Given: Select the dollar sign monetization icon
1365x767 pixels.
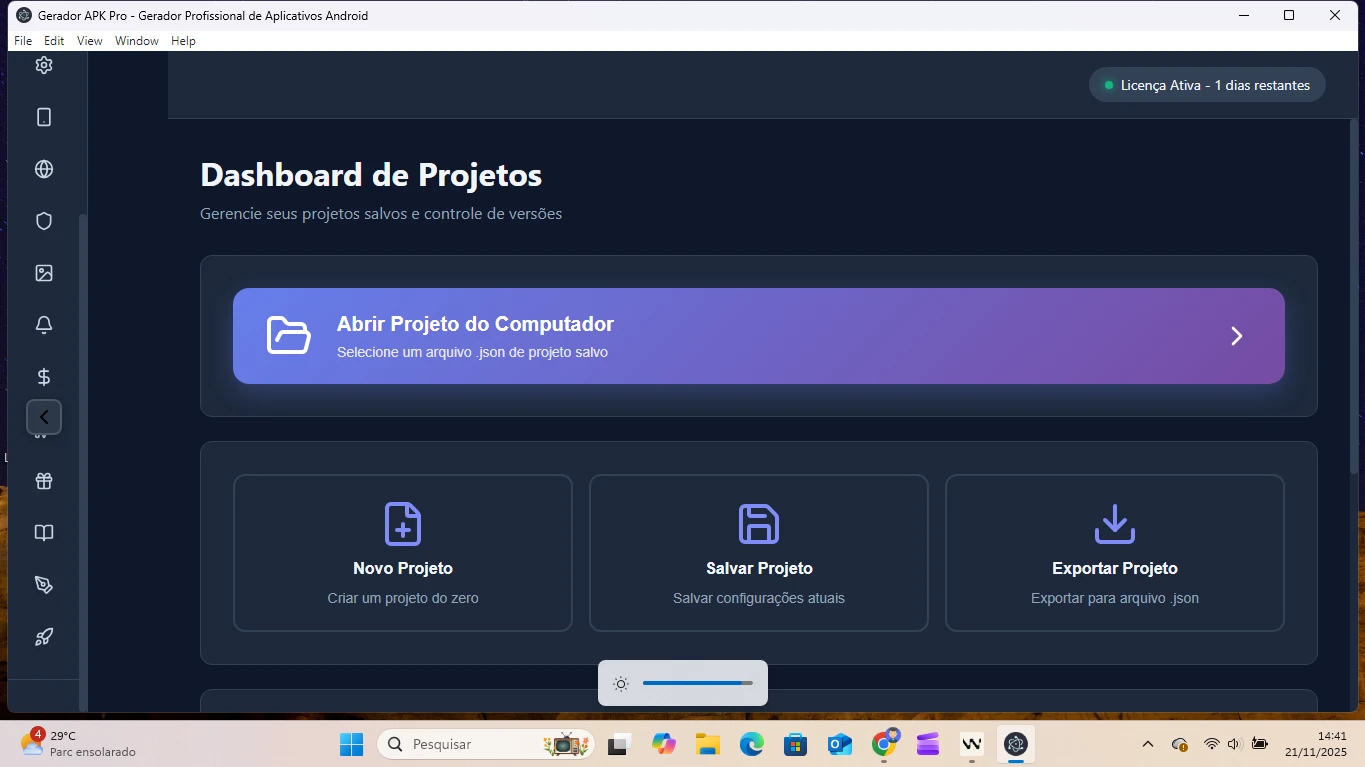Looking at the screenshot, I should [x=44, y=377].
